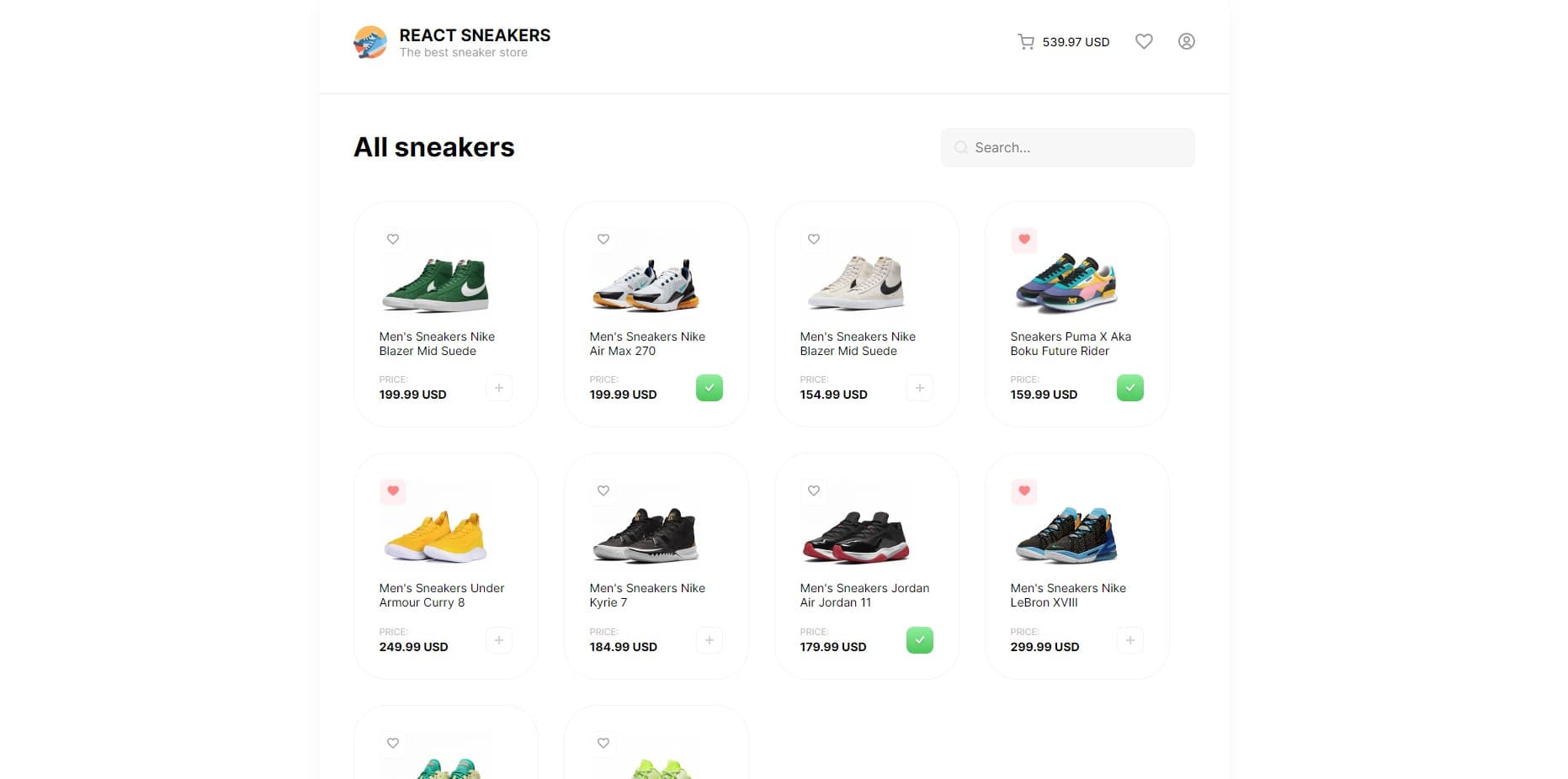Add Nike Kyrie 7 to cart
1568x779 pixels.
[x=710, y=640]
